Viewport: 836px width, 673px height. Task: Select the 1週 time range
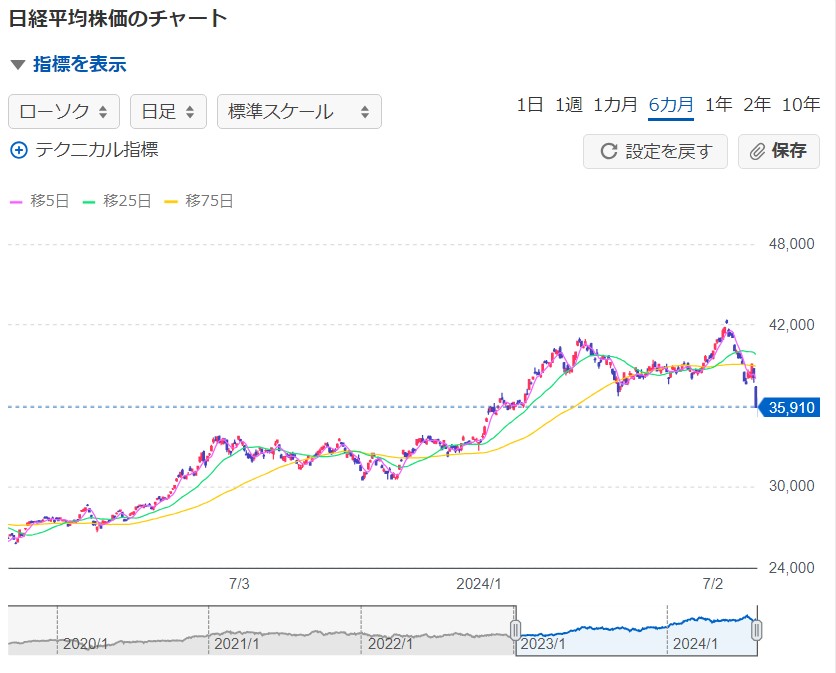tap(568, 105)
